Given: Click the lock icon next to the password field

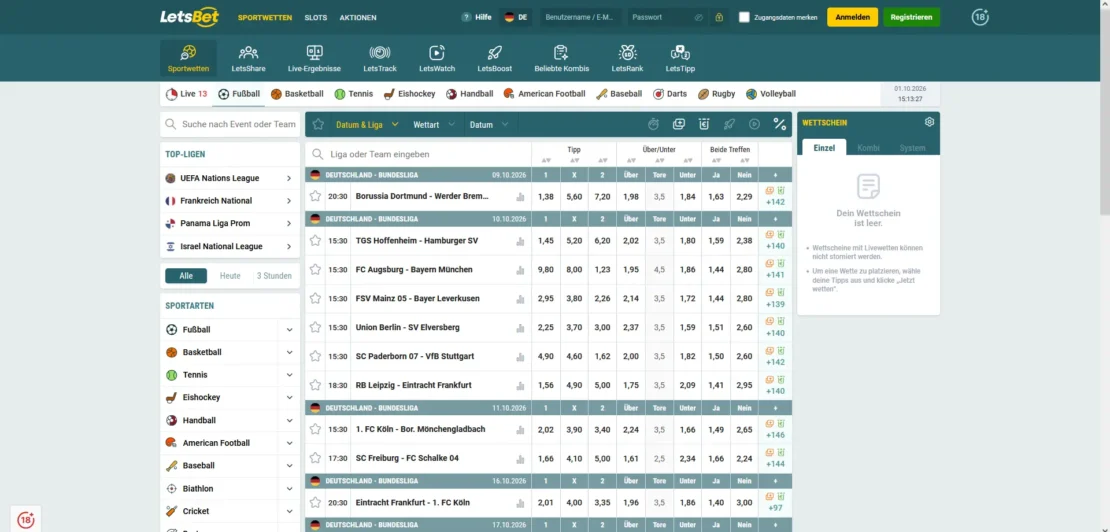Looking at the screenshot, I should pyautogui.click(x=719, y=17).
